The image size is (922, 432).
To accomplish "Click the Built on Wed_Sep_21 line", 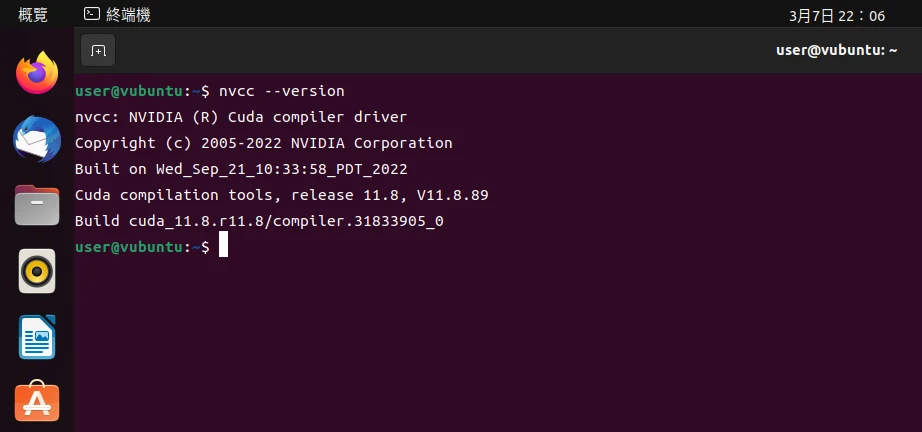I will tap(241, 169).
